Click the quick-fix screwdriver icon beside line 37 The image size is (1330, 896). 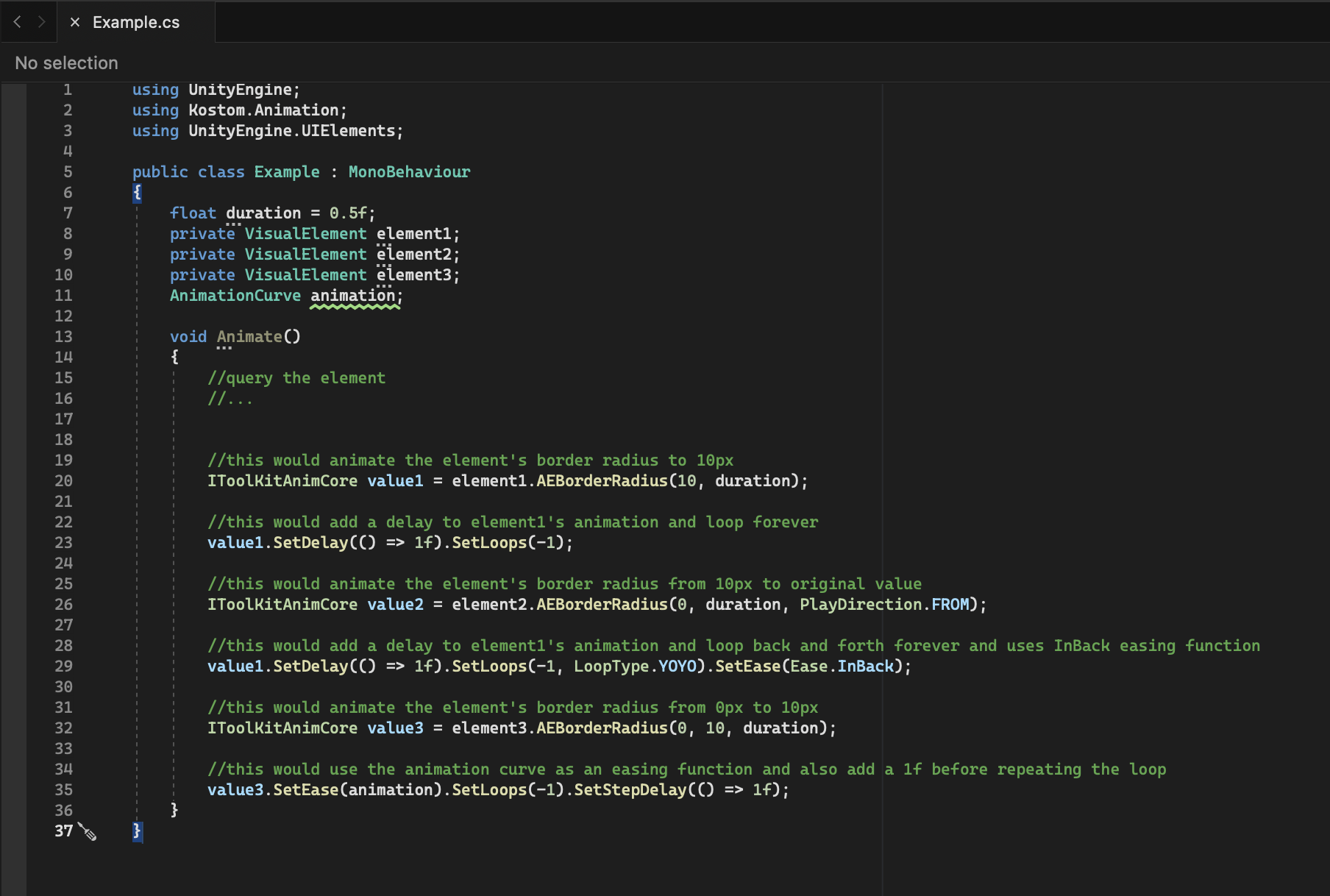[88, 832]
